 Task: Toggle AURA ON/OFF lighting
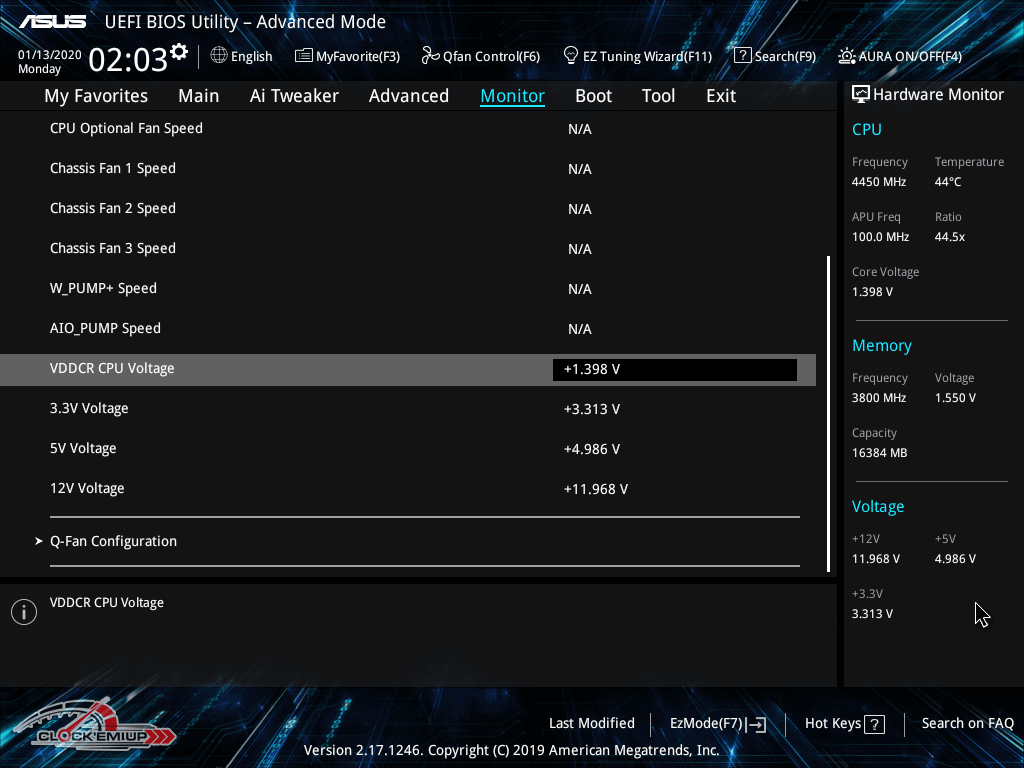click(847, 56)
